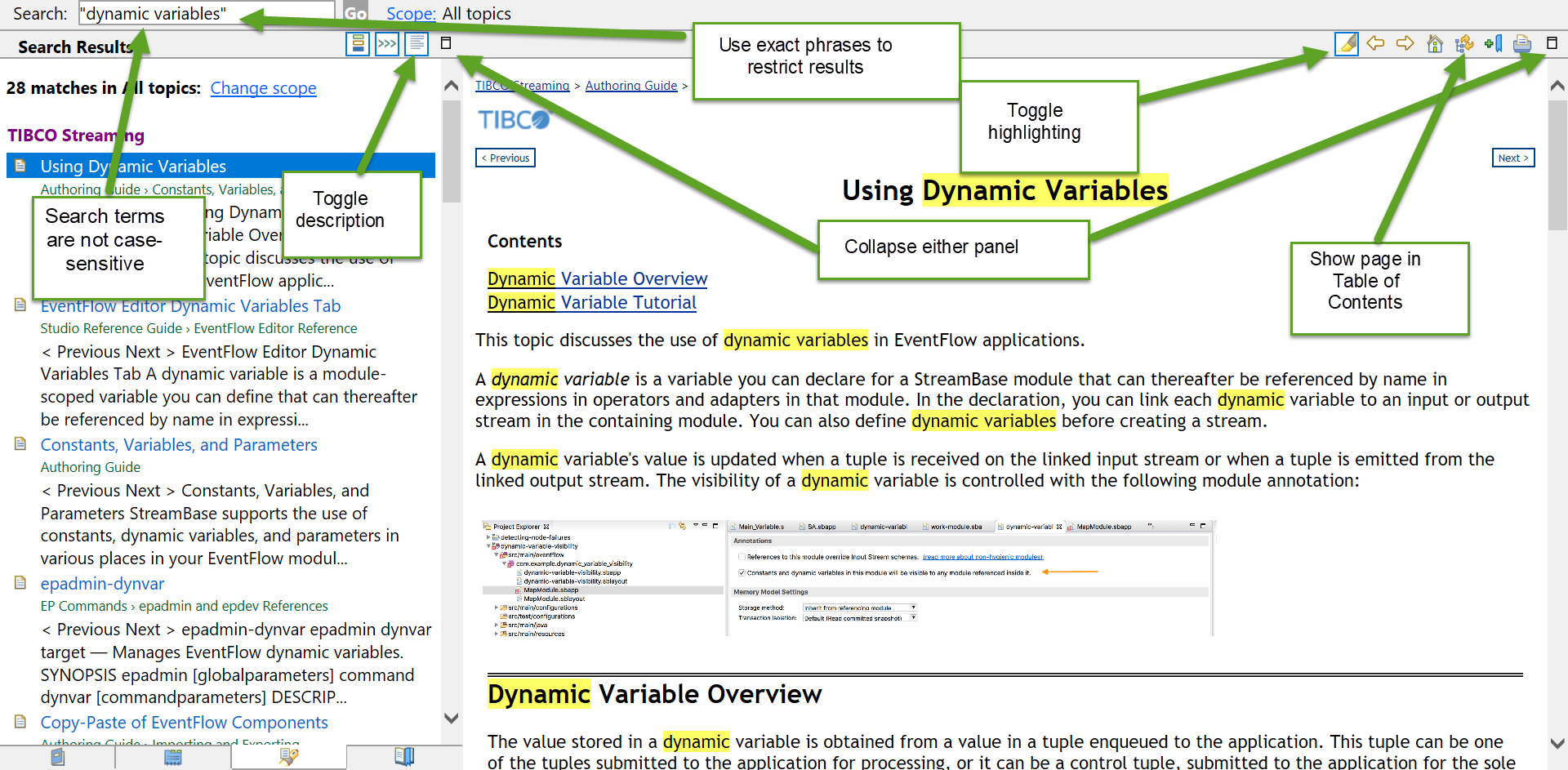Toggle search term highlighting
Screen dimensions: 1568x770
(1347, 43)
